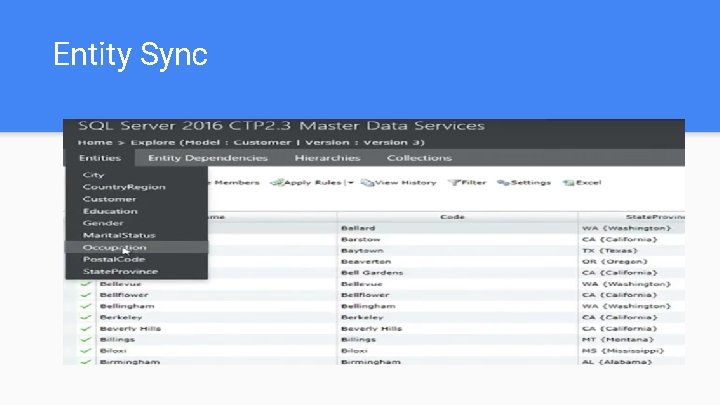The height and width of the screenshot is (405, 720).
Task: Click Bell Gardens in Code column
Action: tap(372, 273)
